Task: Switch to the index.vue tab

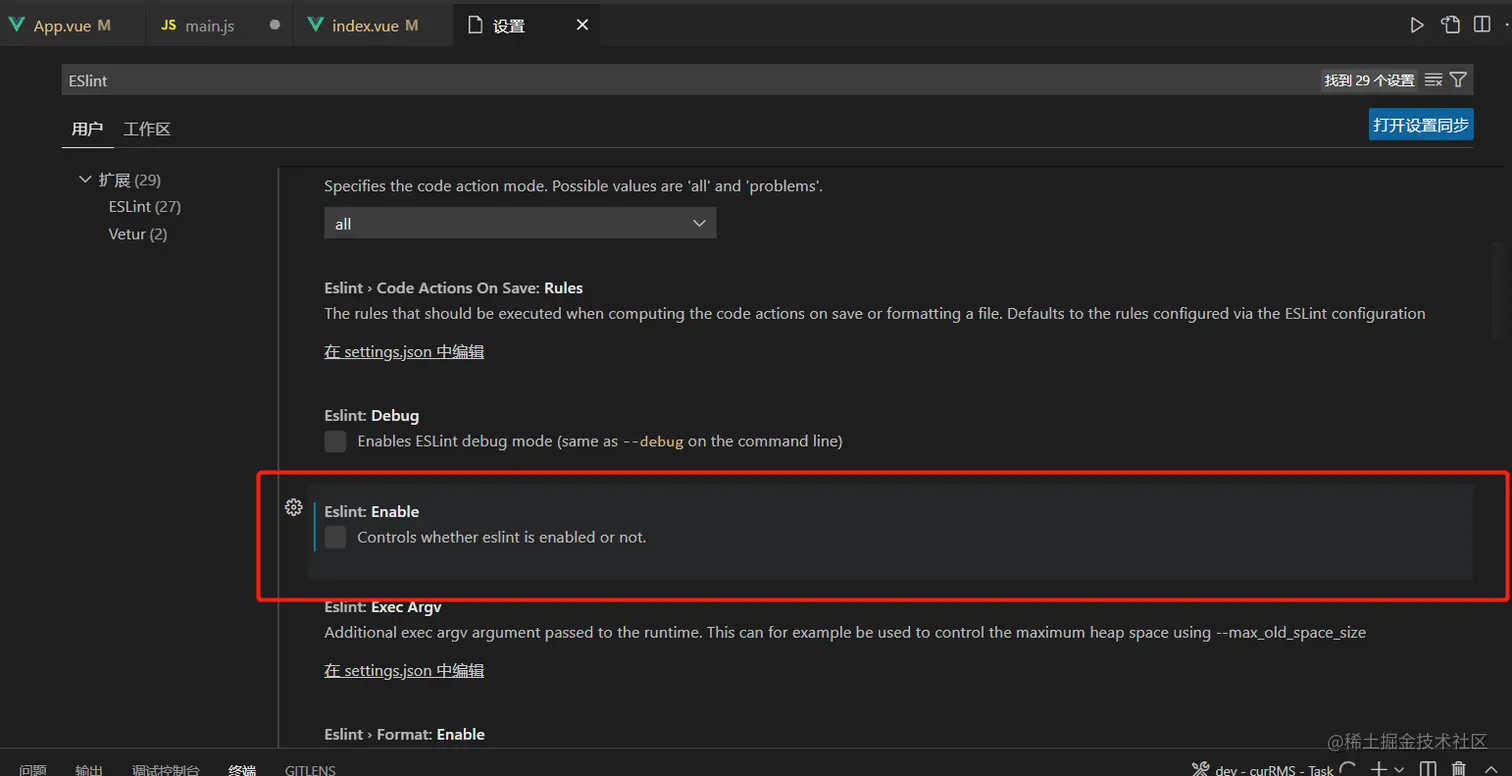Action: (374, 25)
